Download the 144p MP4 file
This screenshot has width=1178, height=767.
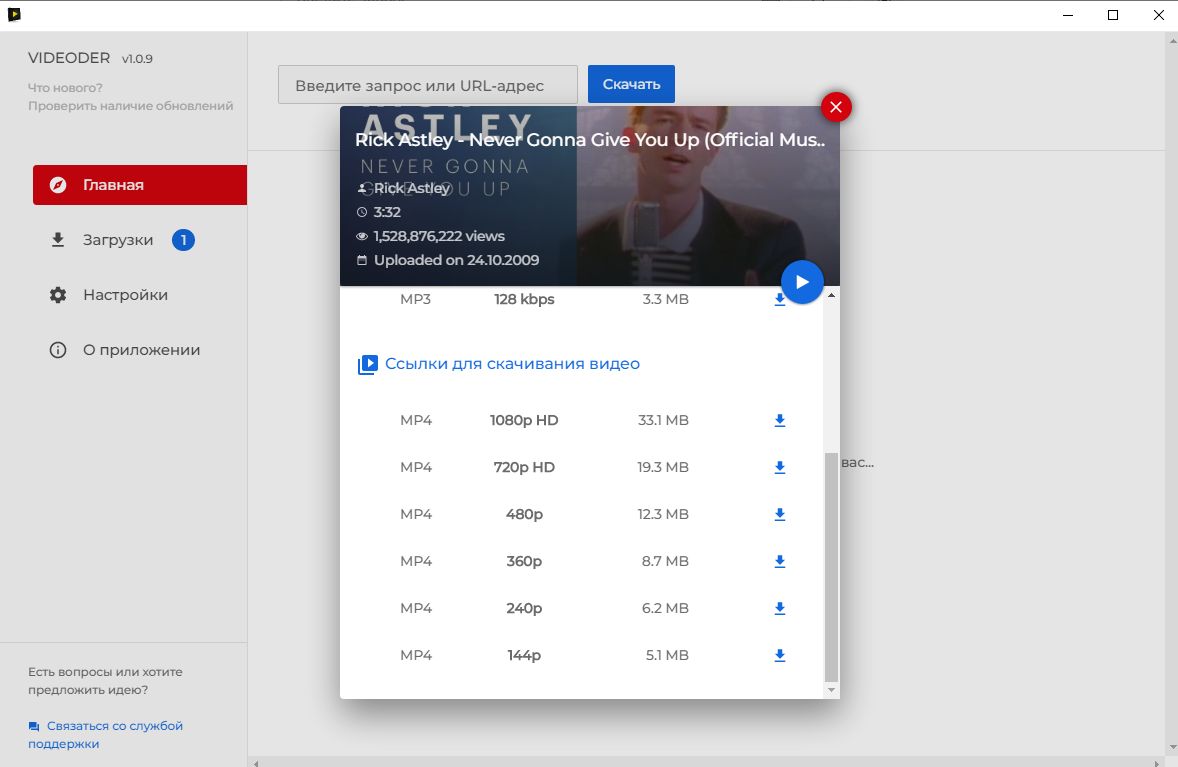tap(780, 656)
